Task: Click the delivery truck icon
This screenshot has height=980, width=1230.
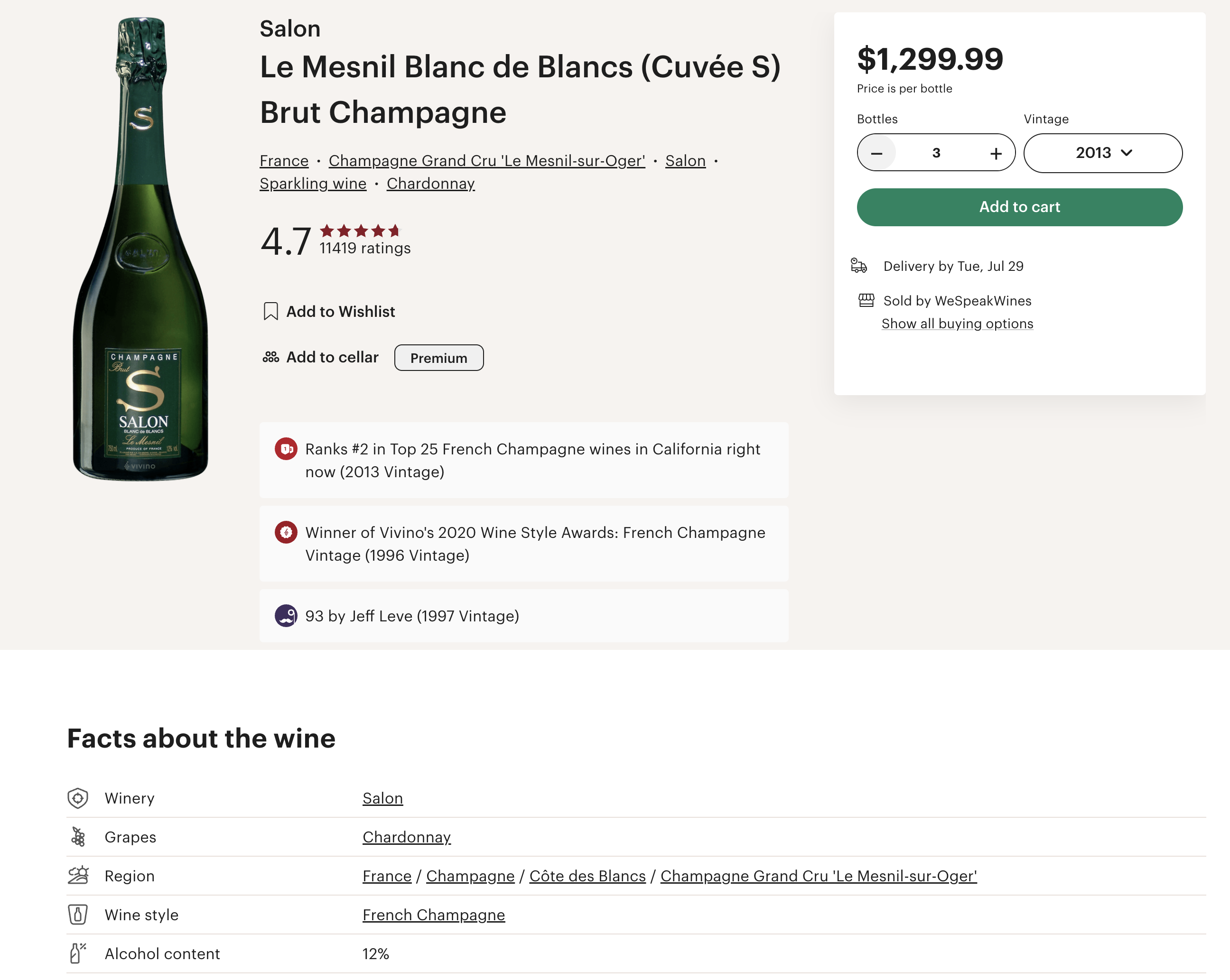Action: click(x=858, y=266)
